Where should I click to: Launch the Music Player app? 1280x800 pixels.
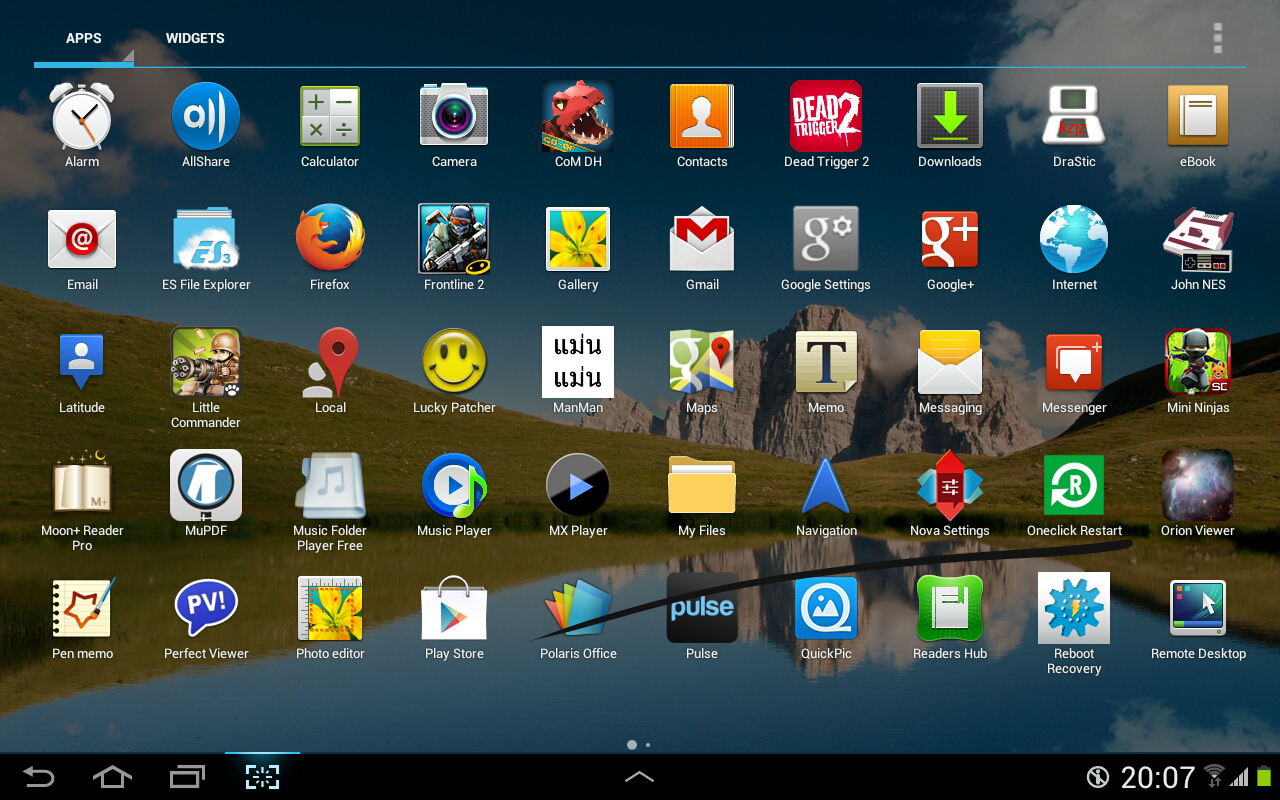coord(454,485)
